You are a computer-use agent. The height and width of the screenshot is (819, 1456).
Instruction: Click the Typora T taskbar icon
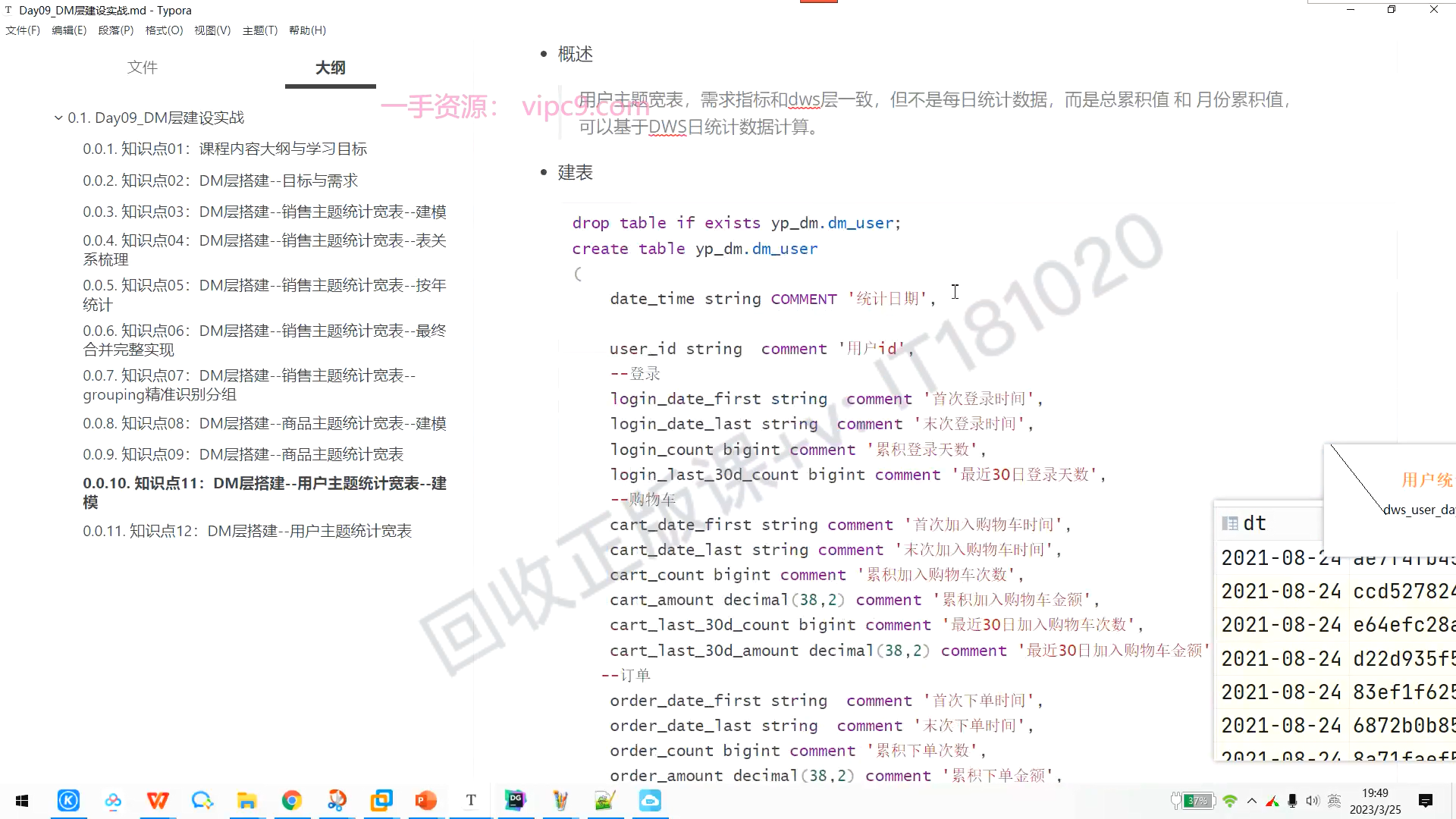pyautogui.click(x=471, y=801)
